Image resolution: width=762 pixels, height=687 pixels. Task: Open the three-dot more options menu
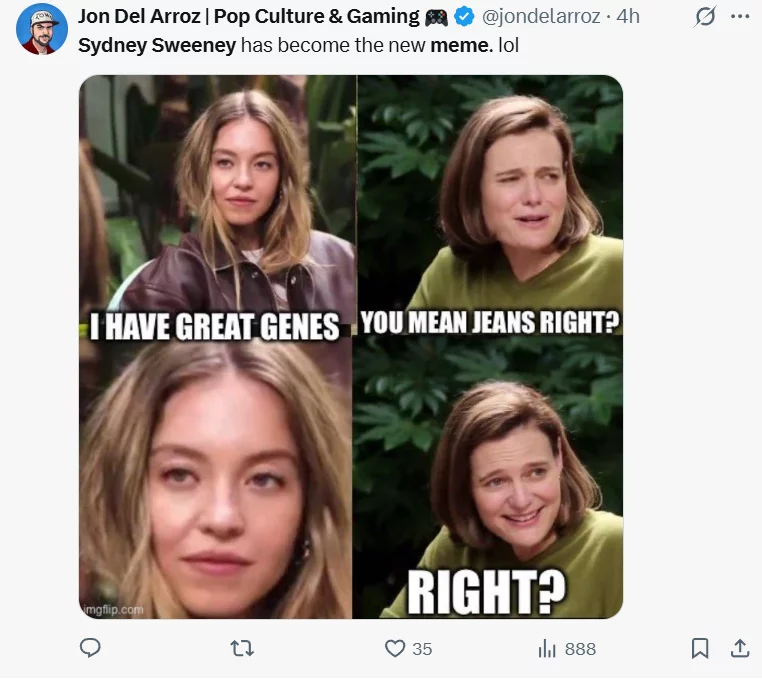point(740,17)
